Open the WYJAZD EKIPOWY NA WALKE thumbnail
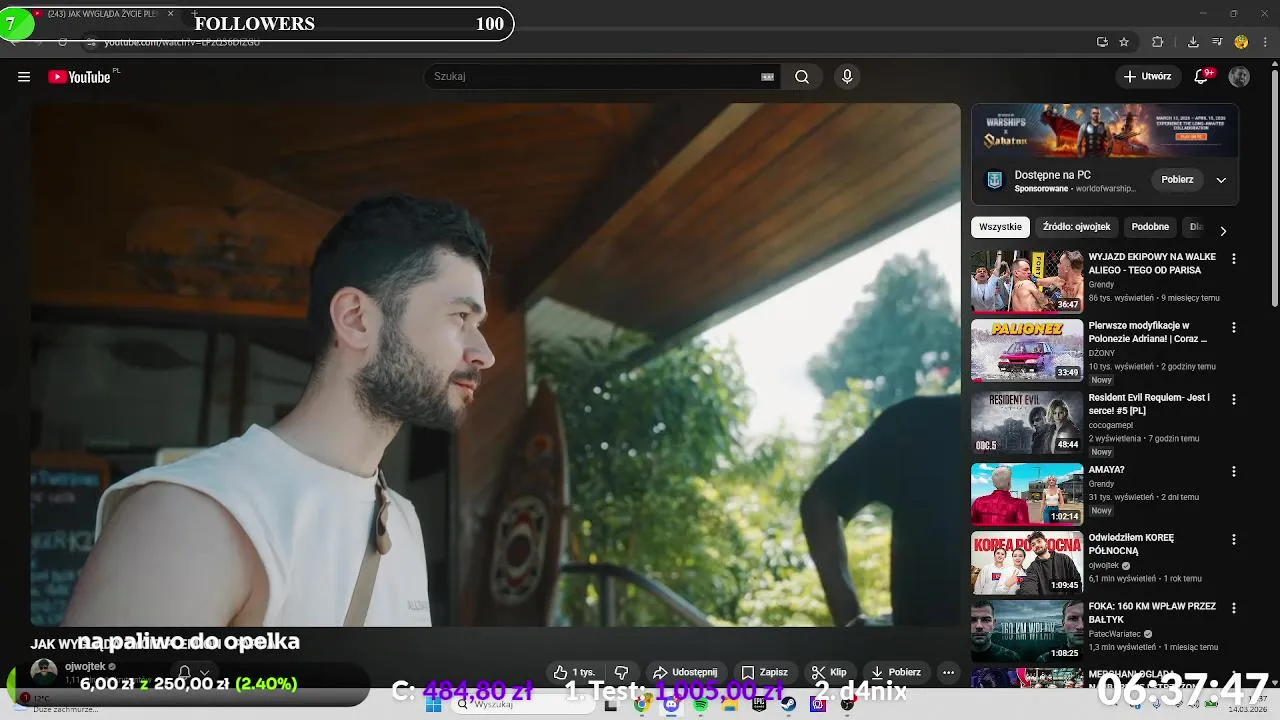 pyautogui.click(x=1027, y=281)
